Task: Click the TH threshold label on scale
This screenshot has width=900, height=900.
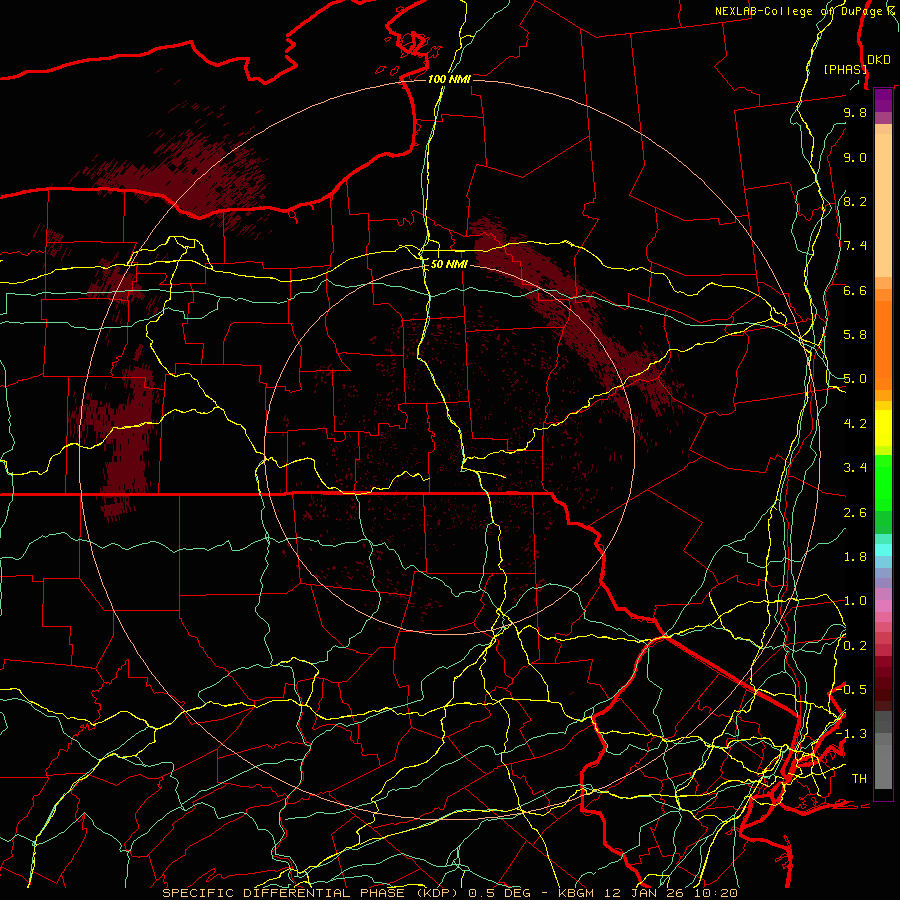Action: [x=859, y=779]
